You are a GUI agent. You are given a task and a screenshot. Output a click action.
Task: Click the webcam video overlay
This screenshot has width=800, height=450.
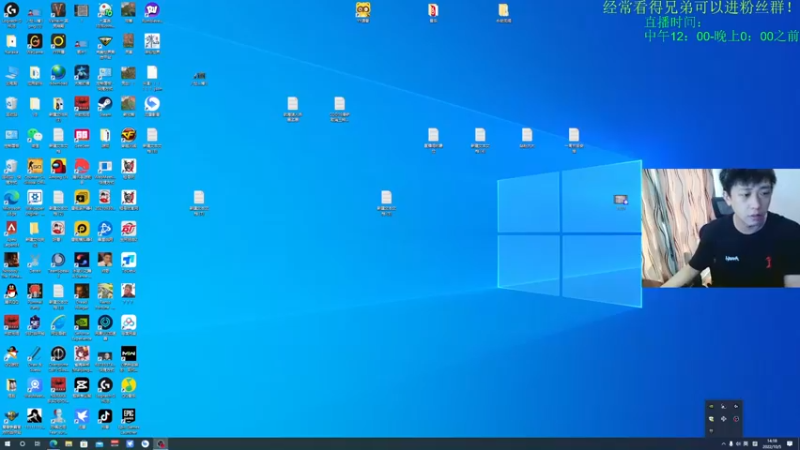(x=720, y=228)
